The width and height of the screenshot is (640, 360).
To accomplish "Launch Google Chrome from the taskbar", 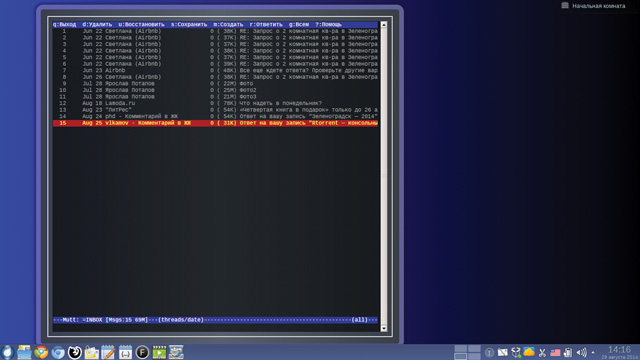I will 41,352.
